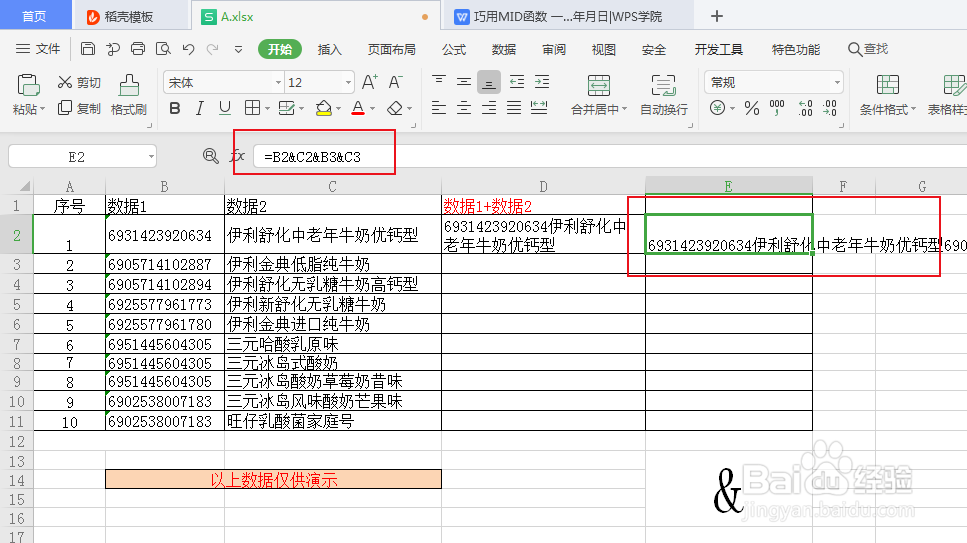The height and width of the screenshot is (543, 967).
Task: Click the eraser clear-format icon
Action: [x=395, y=109]
